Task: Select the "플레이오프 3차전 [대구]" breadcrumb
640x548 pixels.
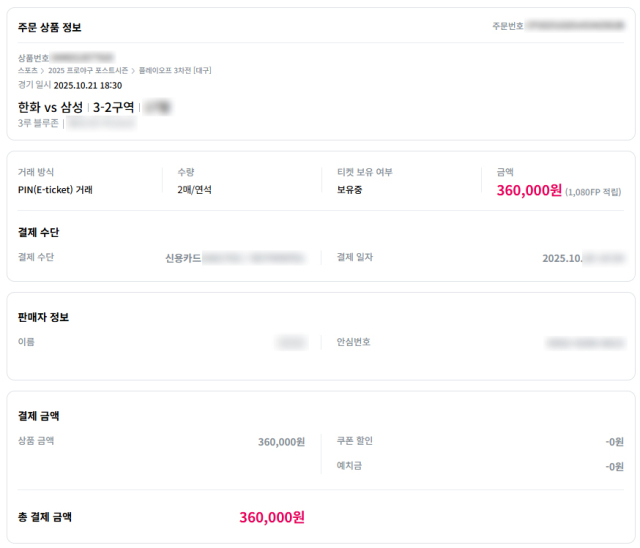Action: (175, 71)
